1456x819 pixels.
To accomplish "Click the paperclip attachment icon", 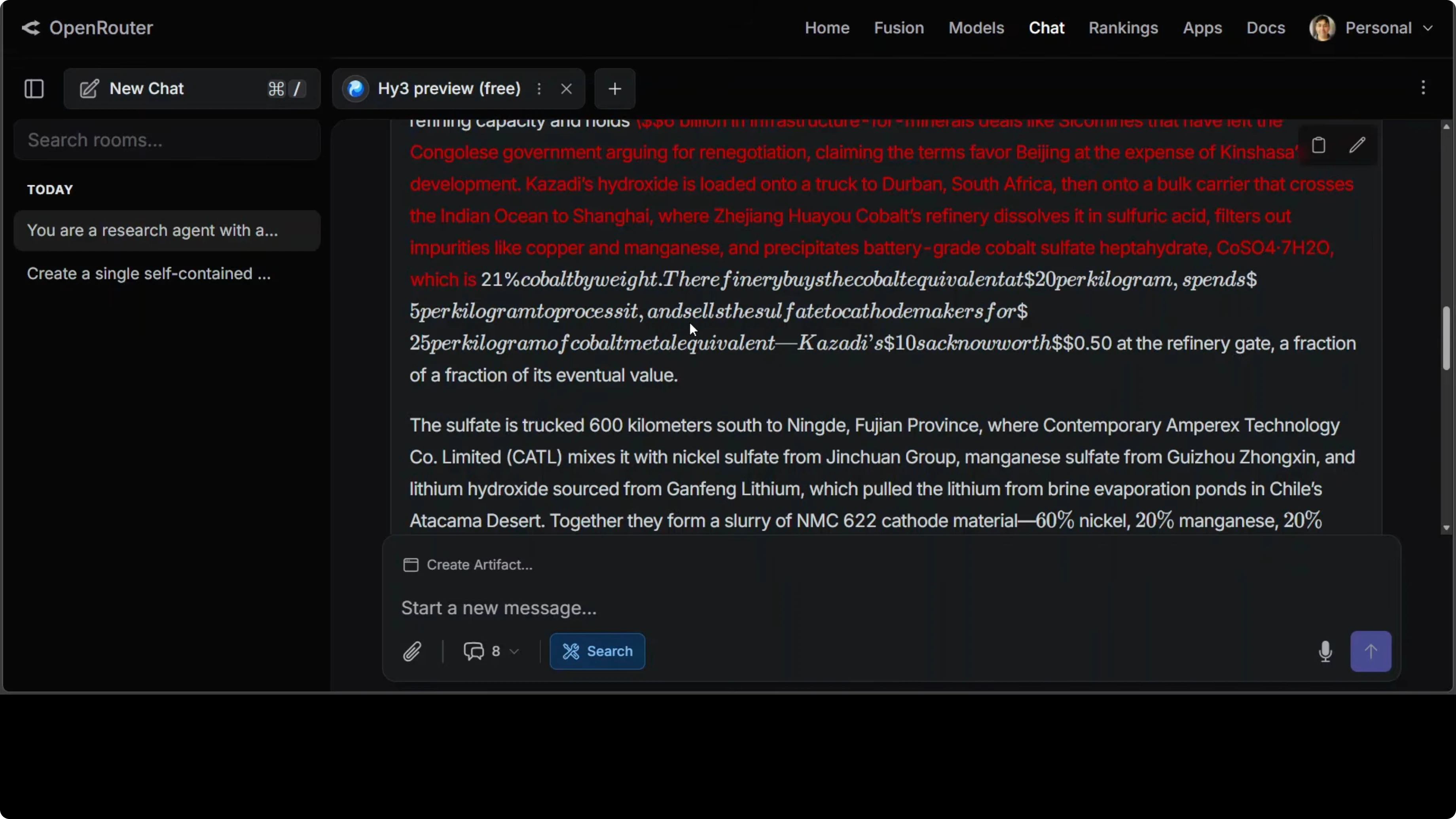I will pos(413,651).
